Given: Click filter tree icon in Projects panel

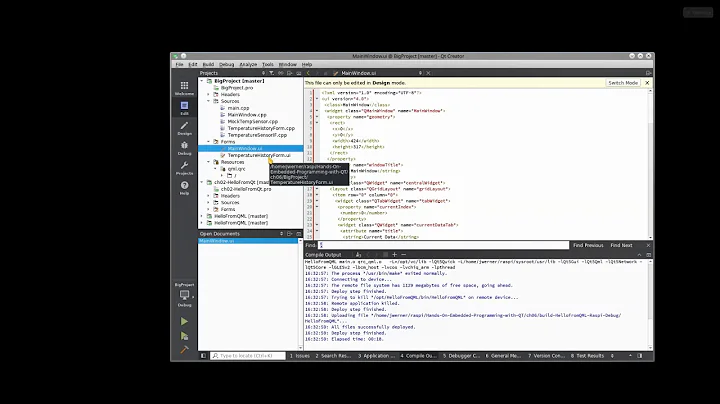Looking at the screenshot, I should point(271,73).
